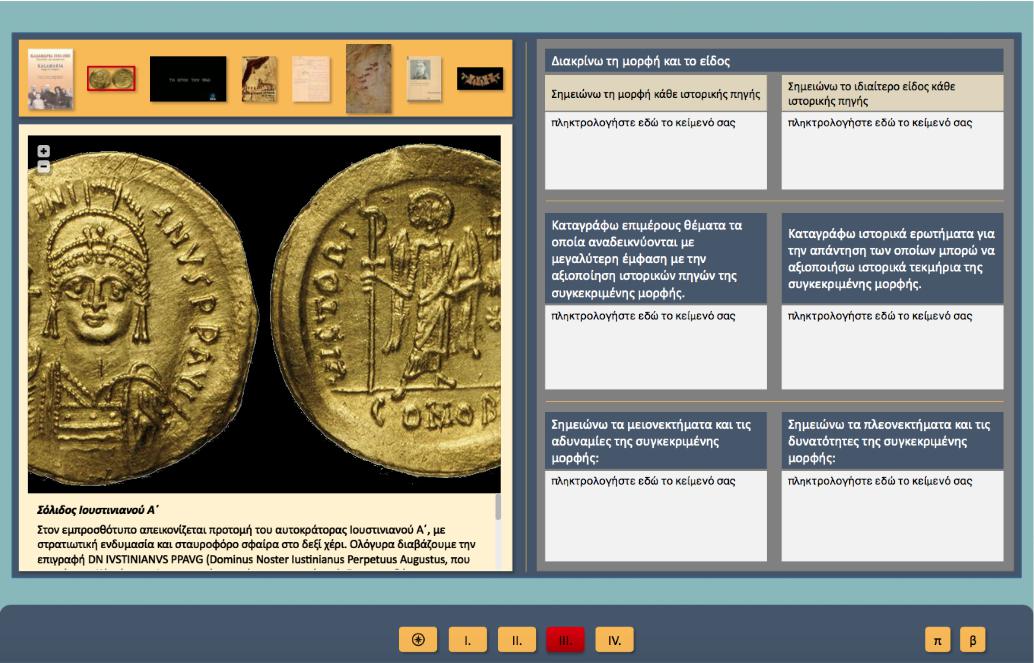Viewport: 1034px width, 663px height.
Task: Click the description text scrollbar
Action: point(498,507)
